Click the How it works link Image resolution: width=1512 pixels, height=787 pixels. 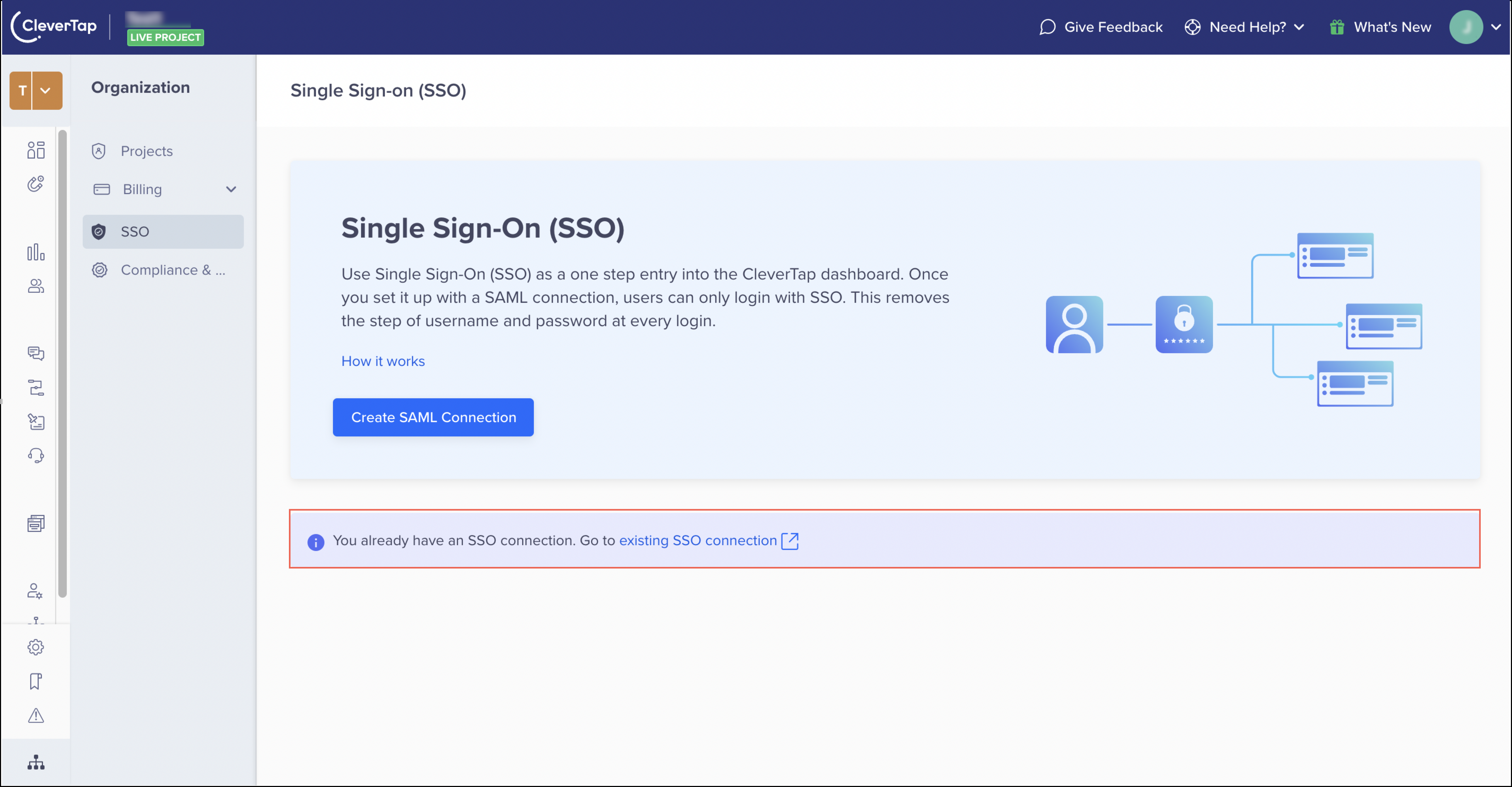click(383, 361)
